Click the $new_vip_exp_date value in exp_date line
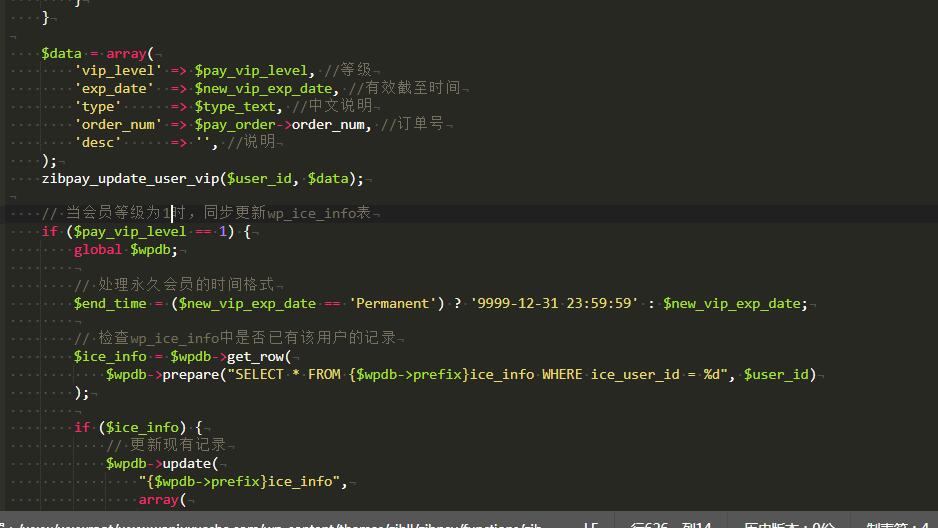The width and height of the screenshot is (938, 528). tap(263, 89)
